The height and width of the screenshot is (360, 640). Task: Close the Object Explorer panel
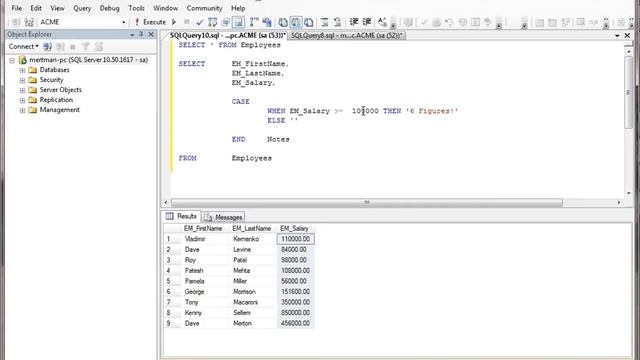pos(151,34)
